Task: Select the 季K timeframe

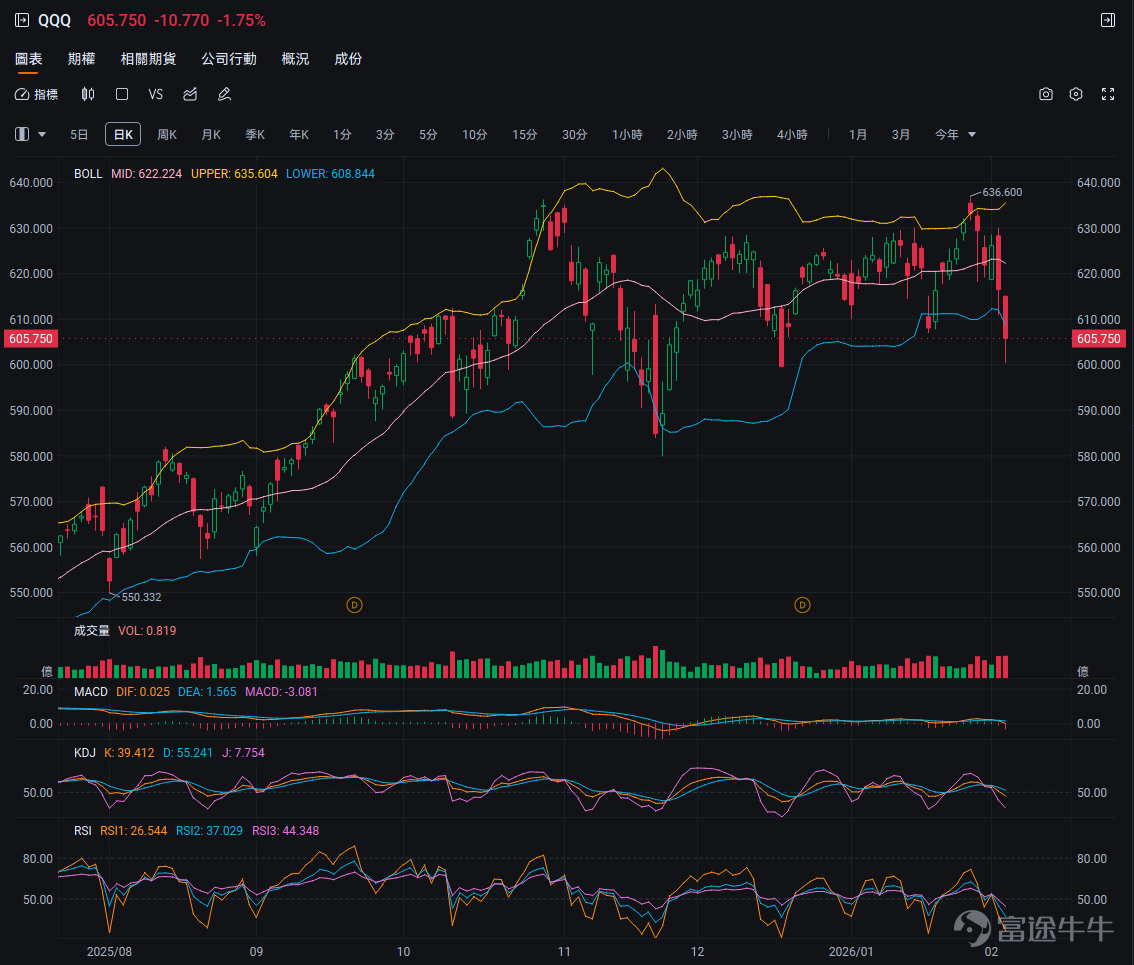Action: tap(255, 135)
